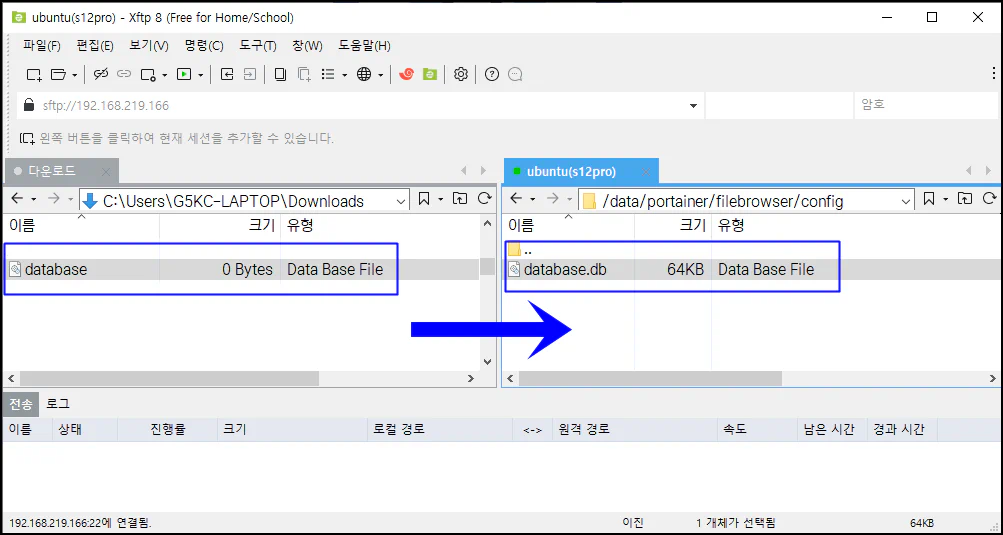Viewport: 1003px width, 535px height.
Task: Open the 보기(V) menu
Action: [149, 46]
